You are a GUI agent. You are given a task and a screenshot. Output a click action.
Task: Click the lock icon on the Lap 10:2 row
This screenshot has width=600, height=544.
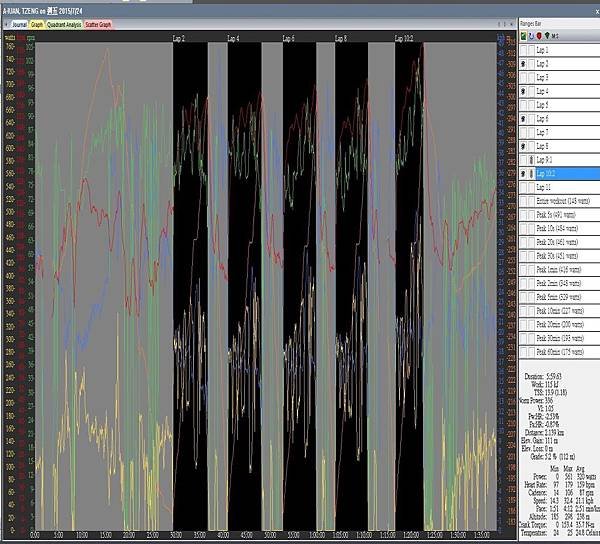531,174
